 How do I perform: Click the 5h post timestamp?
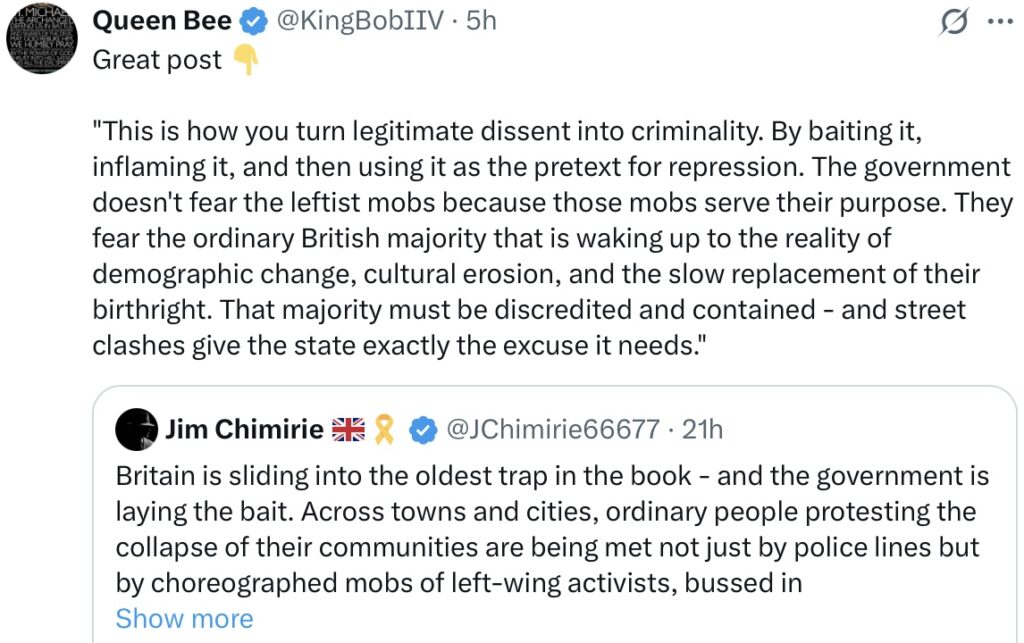coord(481,21)
